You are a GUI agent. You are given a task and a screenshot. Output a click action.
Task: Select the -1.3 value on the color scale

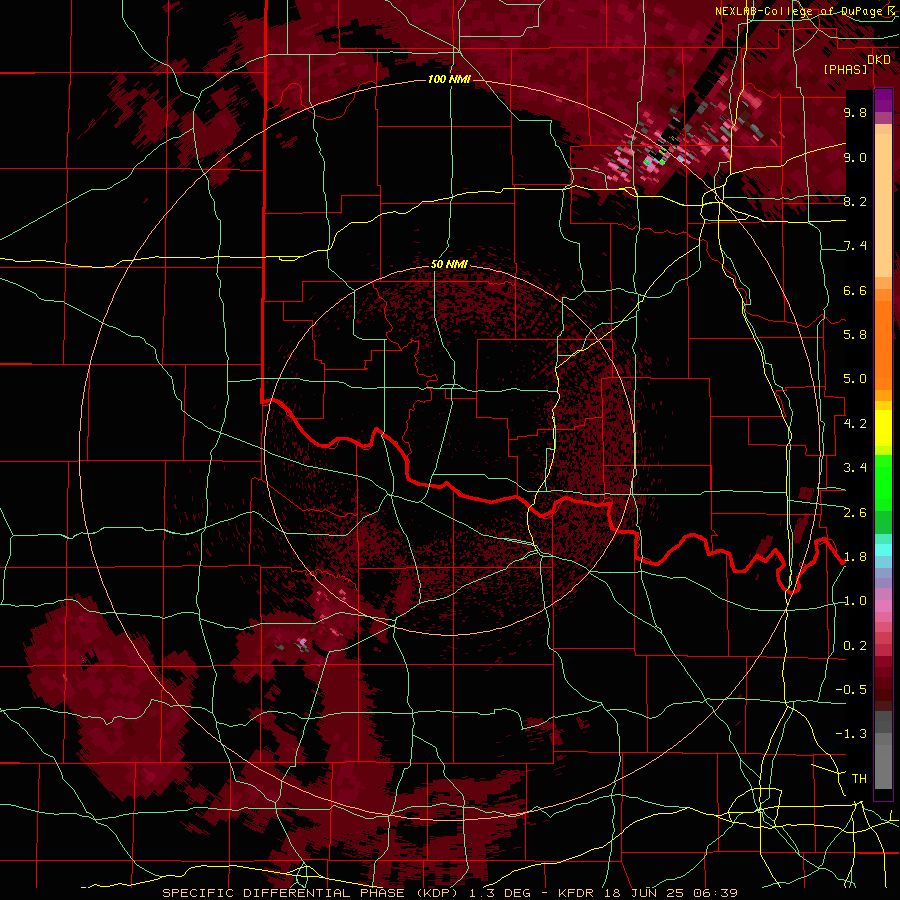tap(851, 734)
